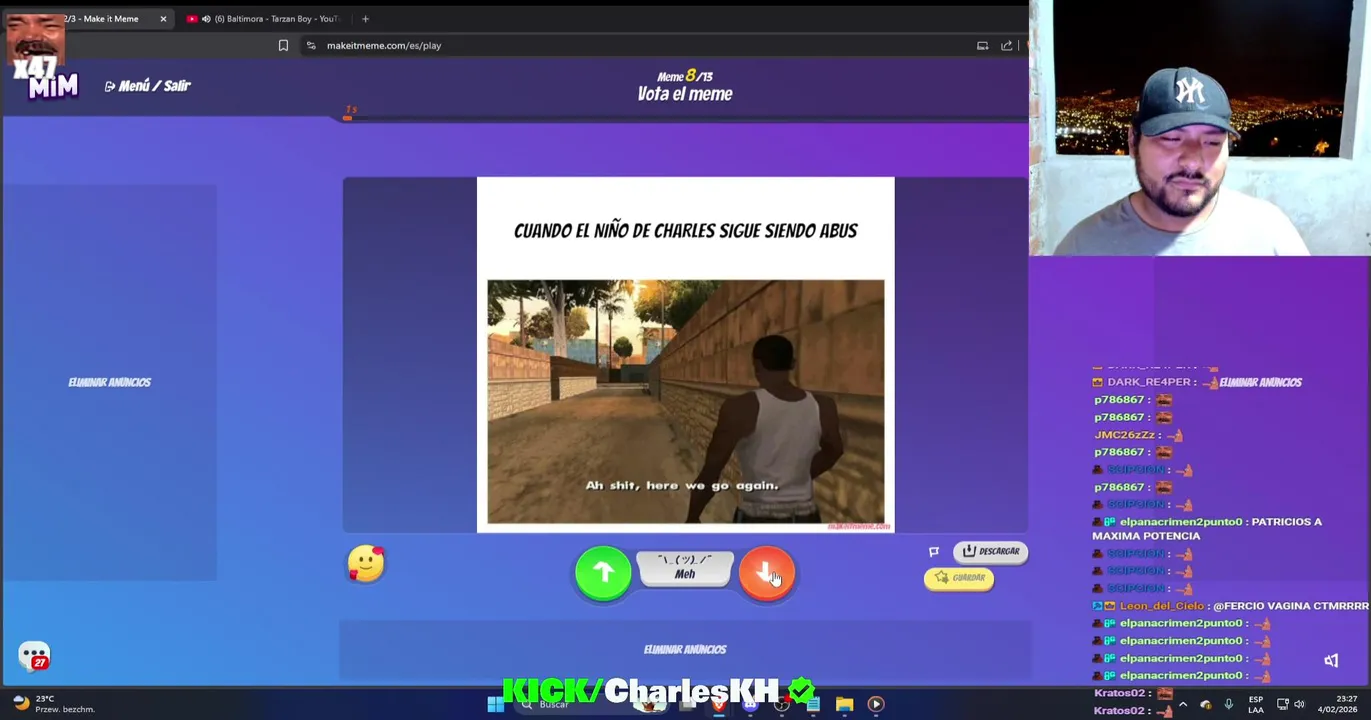Click the cast media icon in toolbar
Viewport: 1371px width, 720px height.
982,45
